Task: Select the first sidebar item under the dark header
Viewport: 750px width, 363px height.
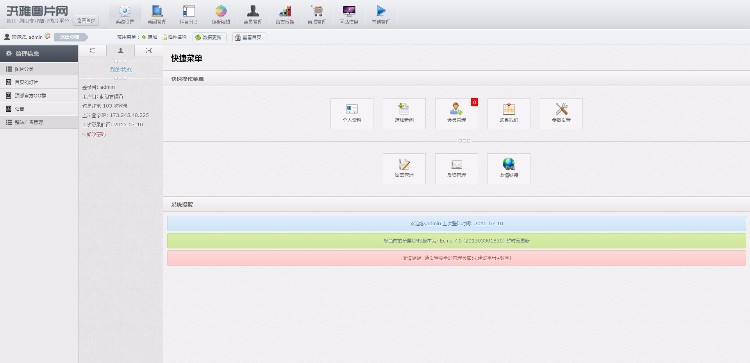Action: click(x=39, y=69)
